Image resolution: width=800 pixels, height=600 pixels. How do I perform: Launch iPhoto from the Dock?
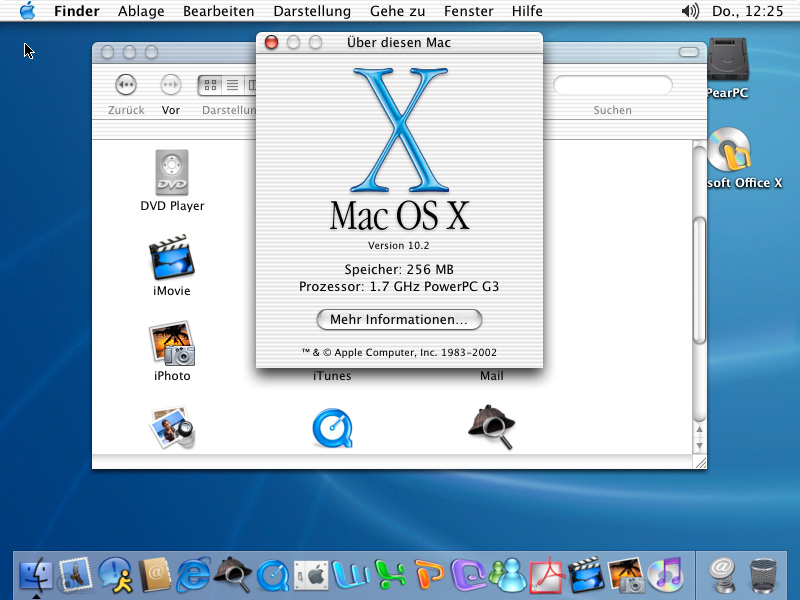[626, 574]
